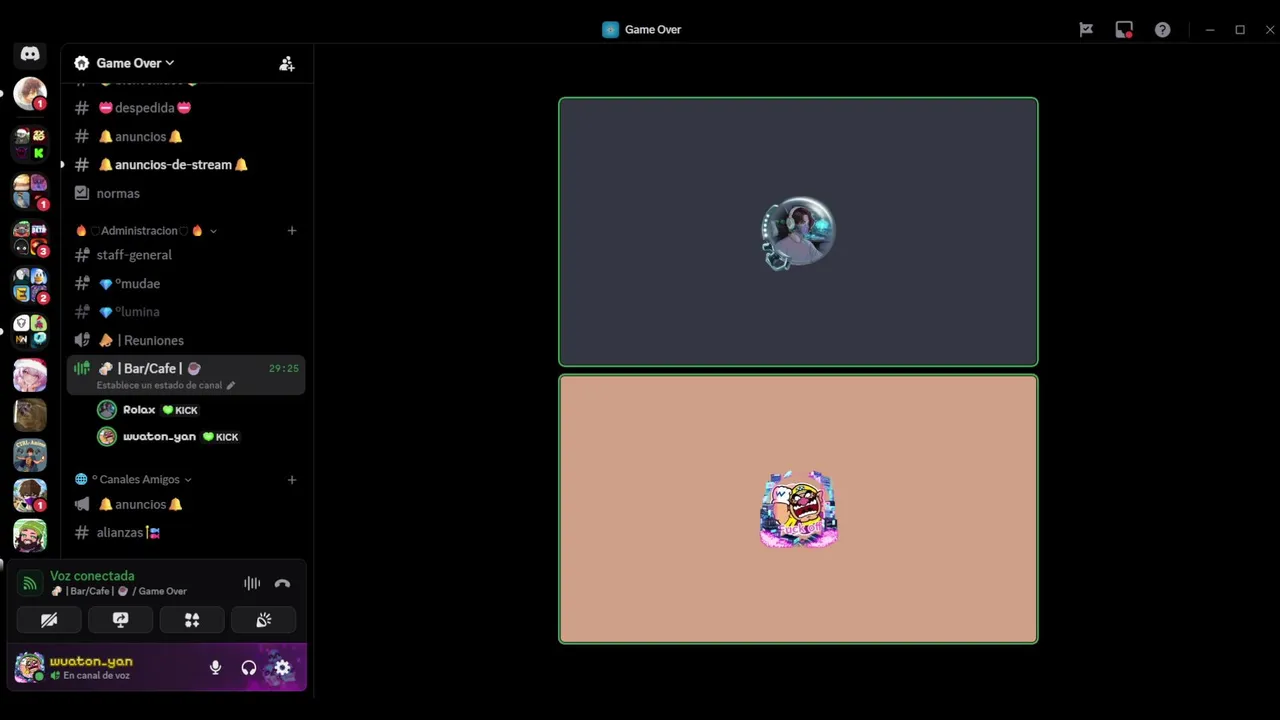Screen dimensions: 1280x720
Task: Disconnect from voice with the hang-up icon
Action: [x=282, y=583]
